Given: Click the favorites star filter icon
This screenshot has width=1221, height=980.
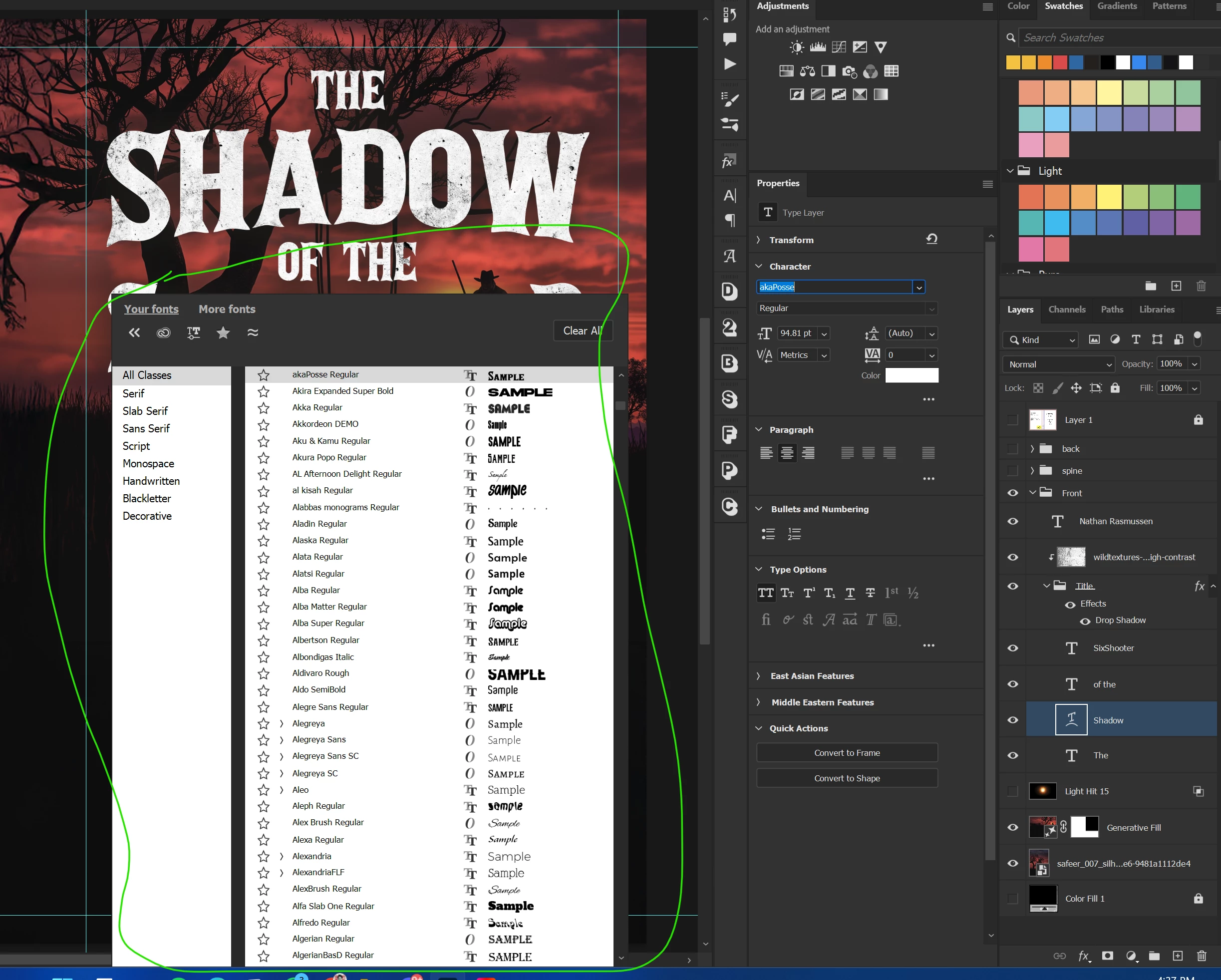Looking at the screenshot, I should coord(223,332).
